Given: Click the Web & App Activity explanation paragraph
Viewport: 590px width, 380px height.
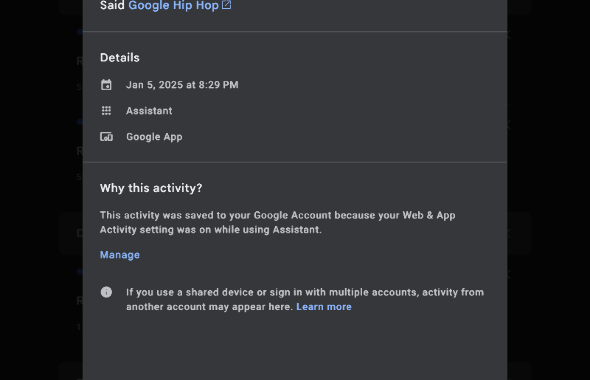Looking at the screenshot, I should pyautogui.click(x=278, y=222).
